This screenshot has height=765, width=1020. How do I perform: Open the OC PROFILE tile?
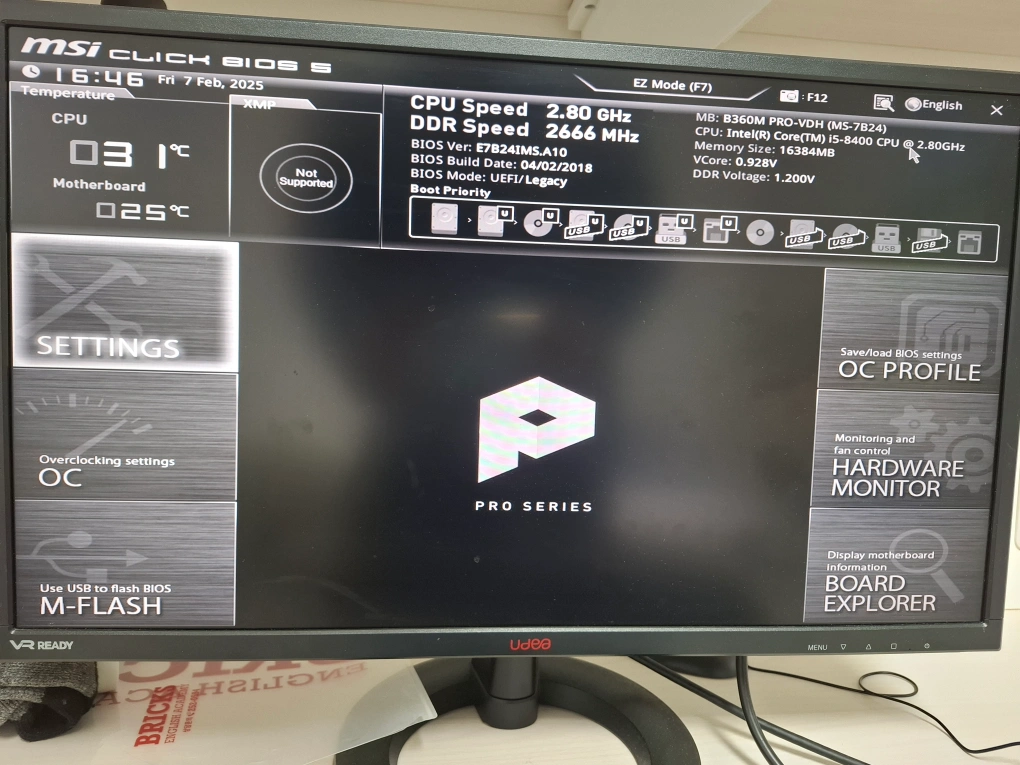[x=912, y=329]
